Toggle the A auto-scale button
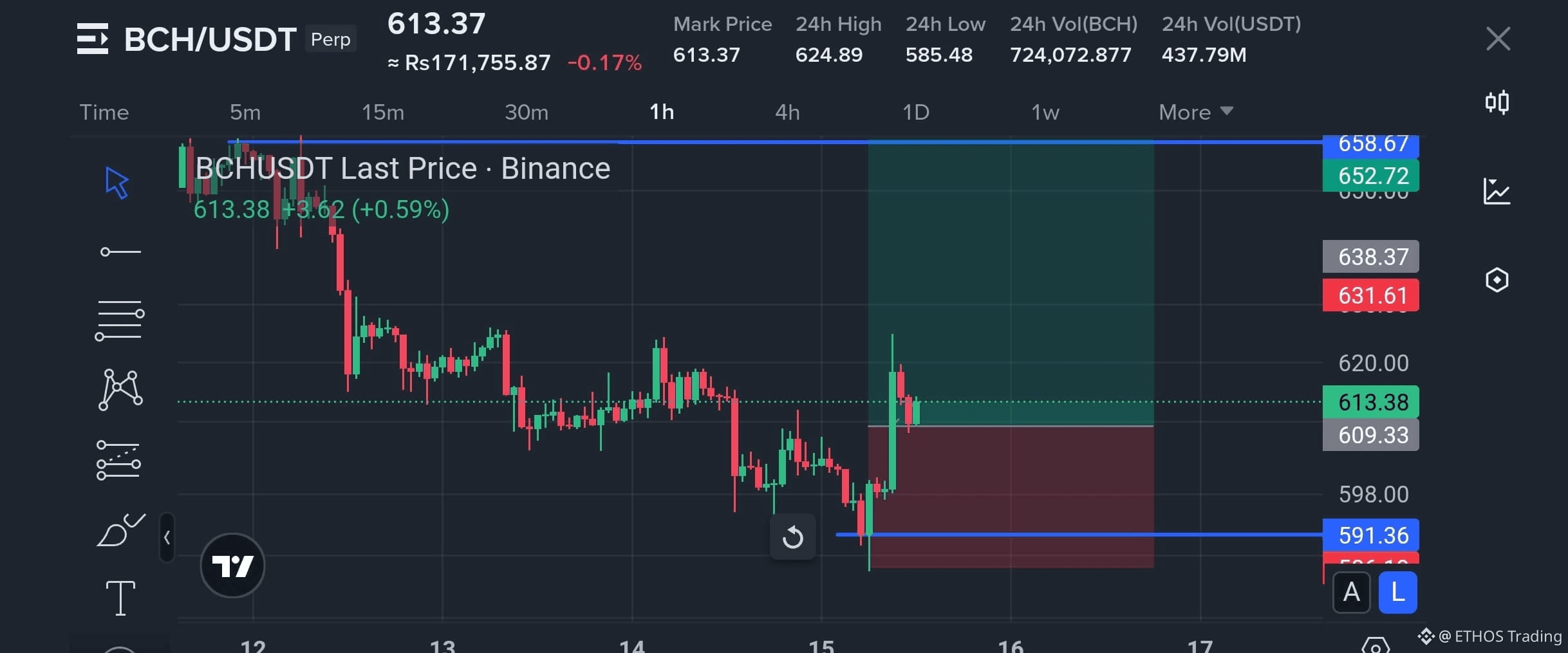Screen dimensions: 1568x653 [1352, 593]
